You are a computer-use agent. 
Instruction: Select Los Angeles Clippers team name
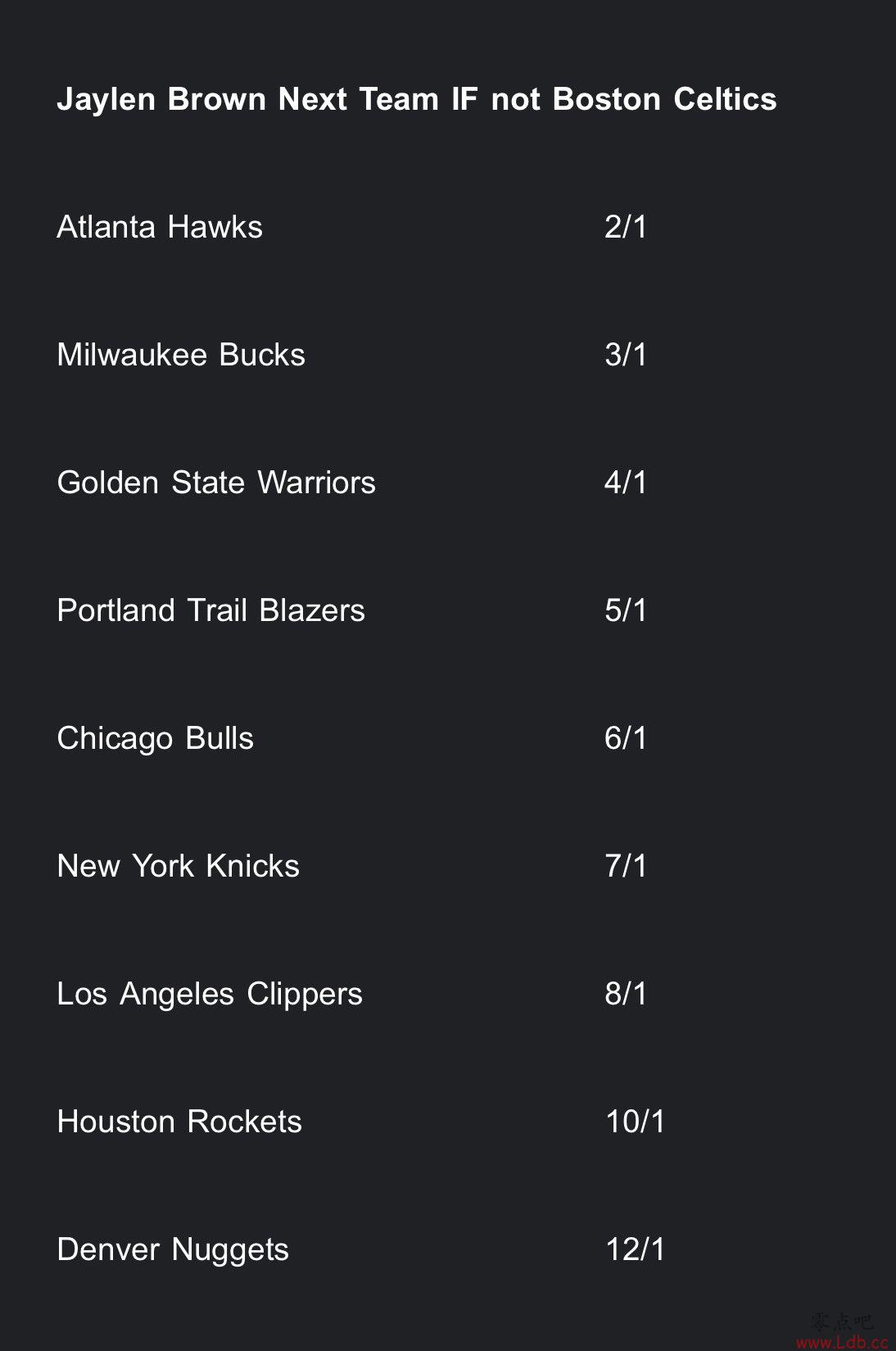pyautogui.click(x=210, y=995)
